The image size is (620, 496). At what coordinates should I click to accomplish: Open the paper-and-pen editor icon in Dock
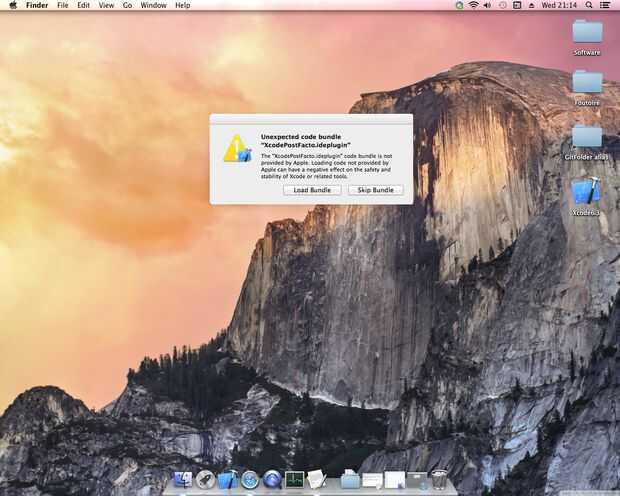point(317,480)
